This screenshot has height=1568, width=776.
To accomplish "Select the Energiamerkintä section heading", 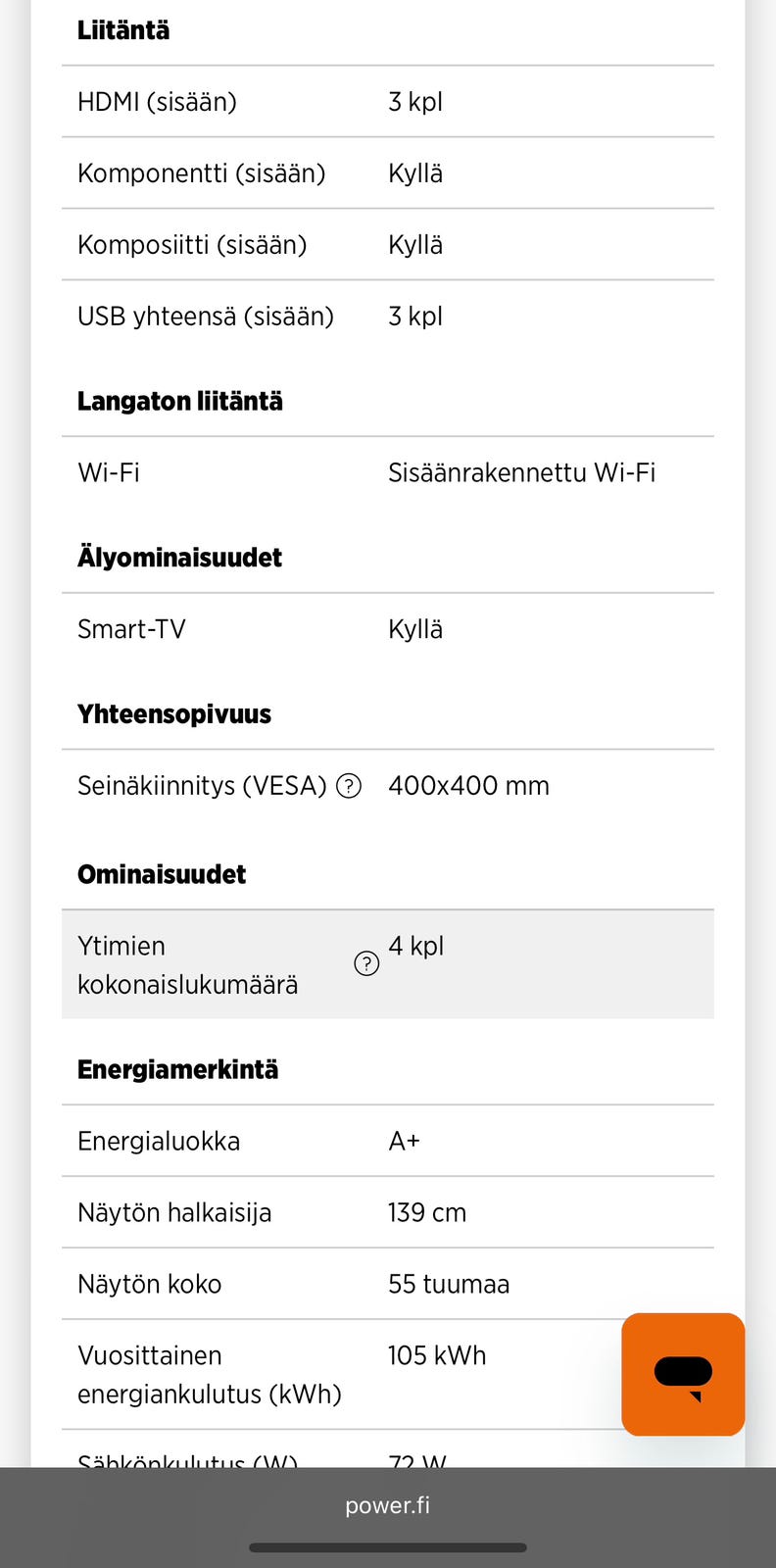I will [177, 1069].
